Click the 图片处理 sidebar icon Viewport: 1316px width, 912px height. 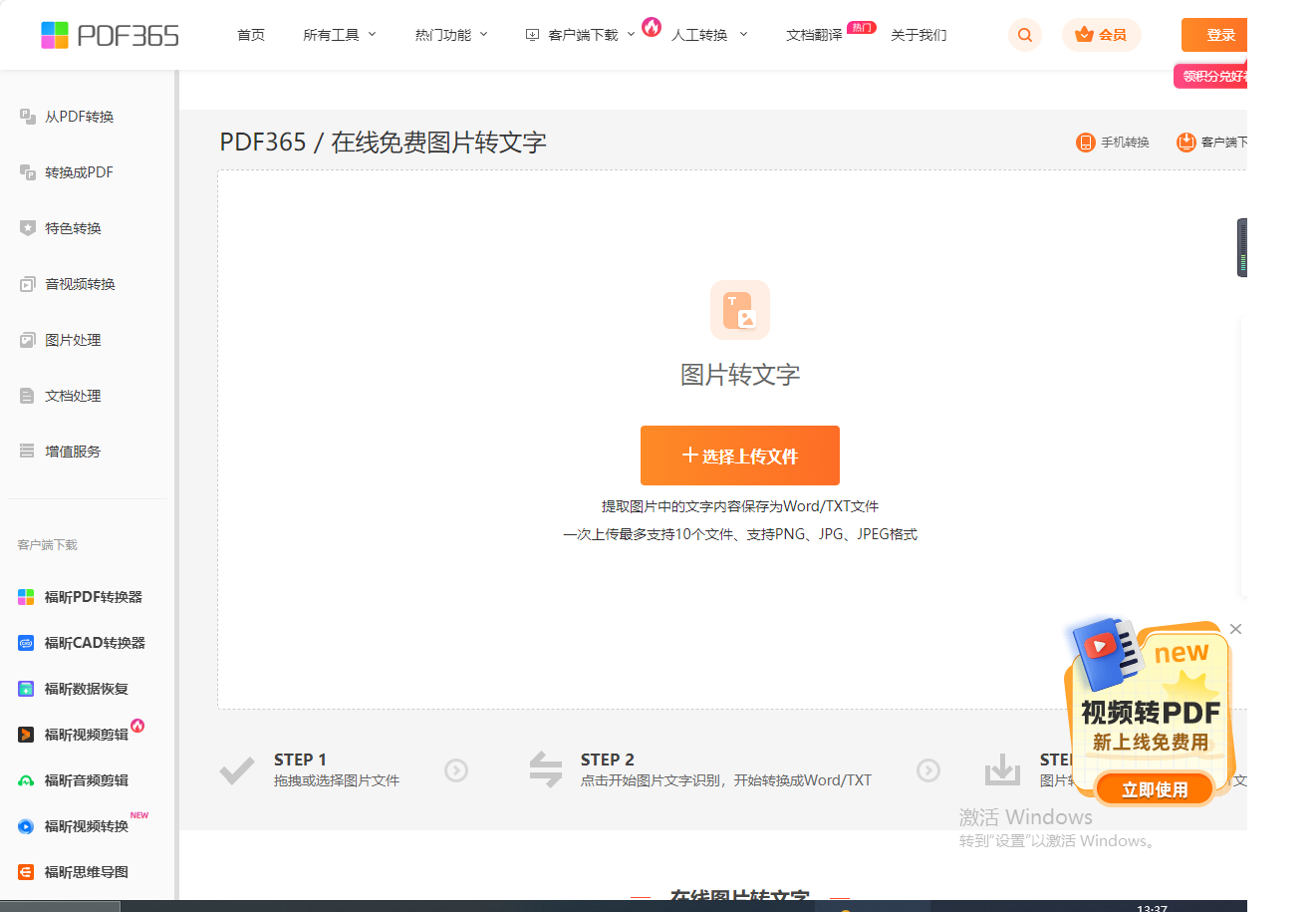28,340
